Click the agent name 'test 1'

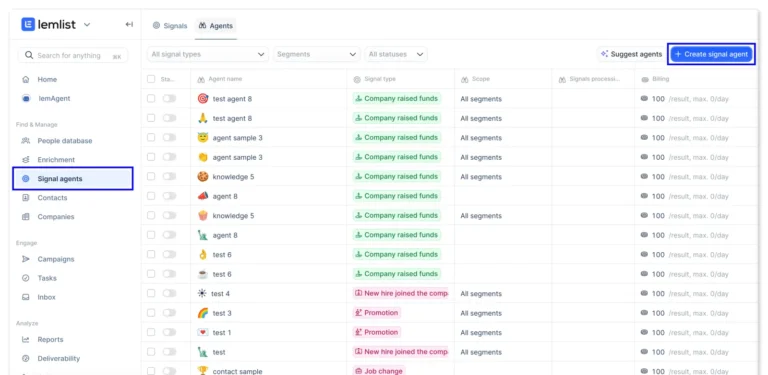(x=222, y=333)
